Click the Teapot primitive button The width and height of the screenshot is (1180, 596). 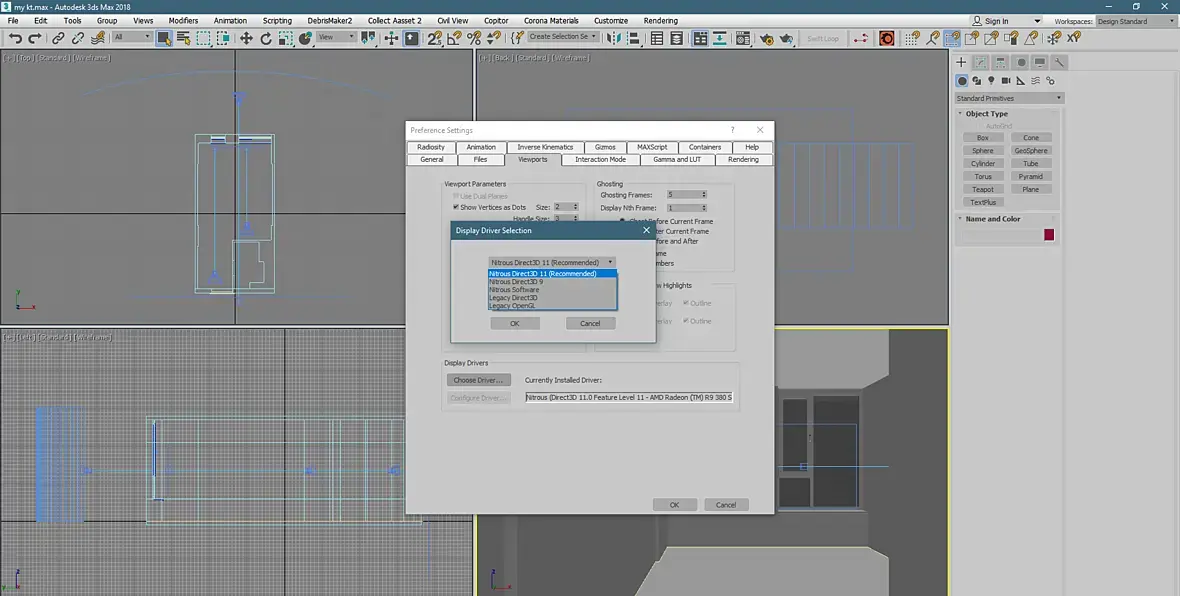click(x=983, y=189)
